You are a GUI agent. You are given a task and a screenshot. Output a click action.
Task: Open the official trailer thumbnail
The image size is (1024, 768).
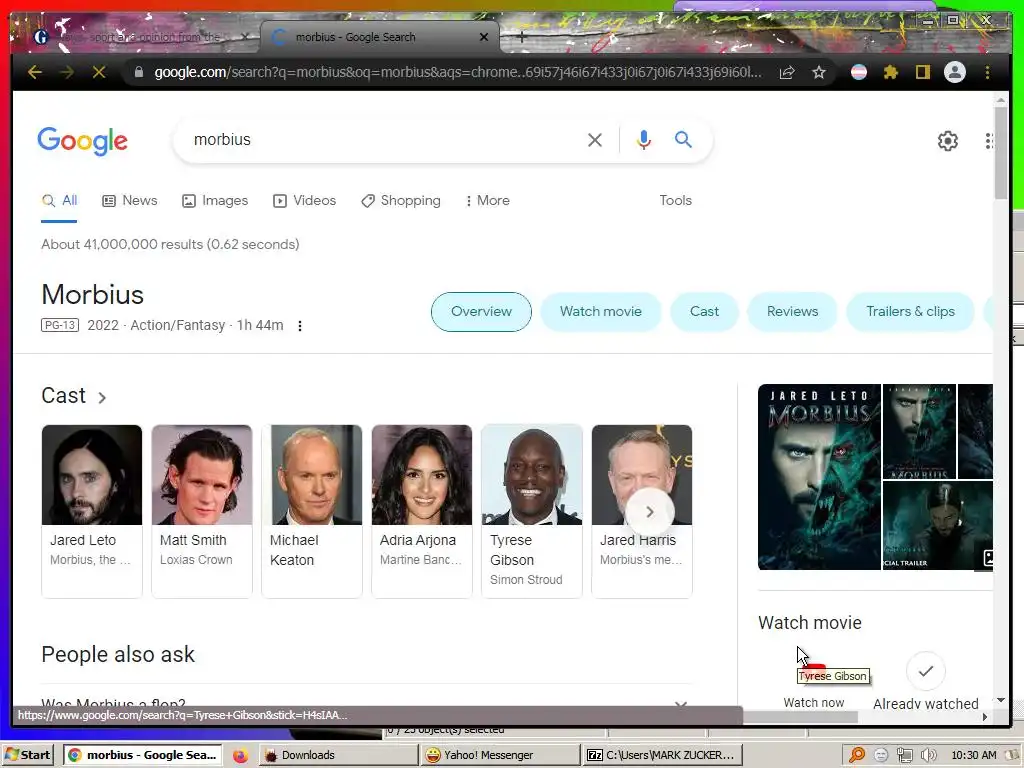(x=938, y=525)
